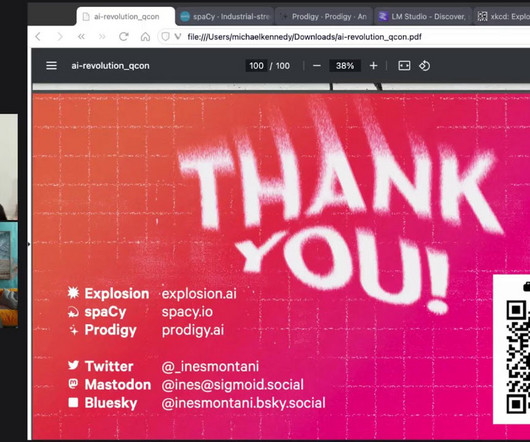Go back with the browser back arrow

point(38,36)
